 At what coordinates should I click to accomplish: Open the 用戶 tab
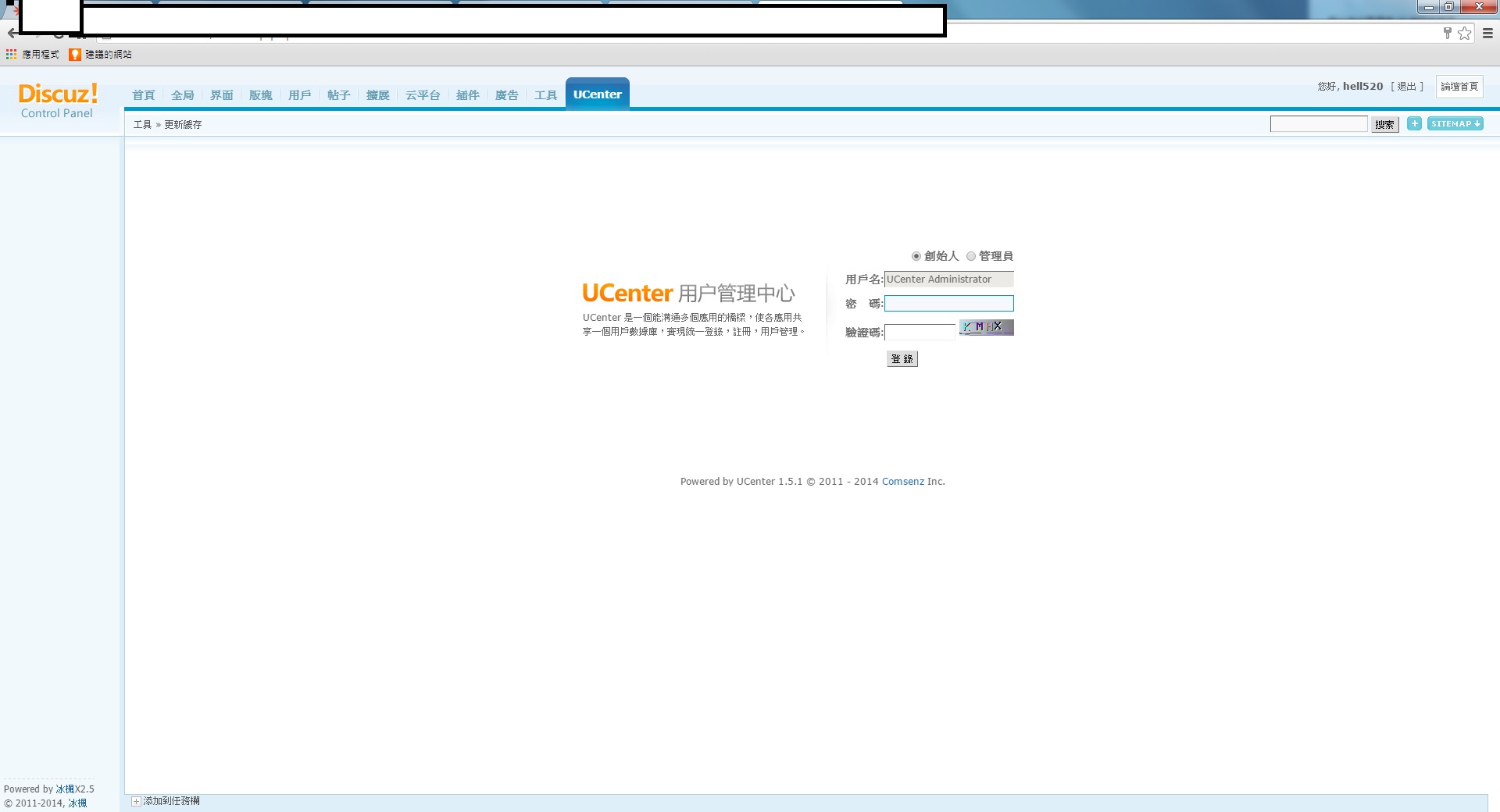[300, 95]
